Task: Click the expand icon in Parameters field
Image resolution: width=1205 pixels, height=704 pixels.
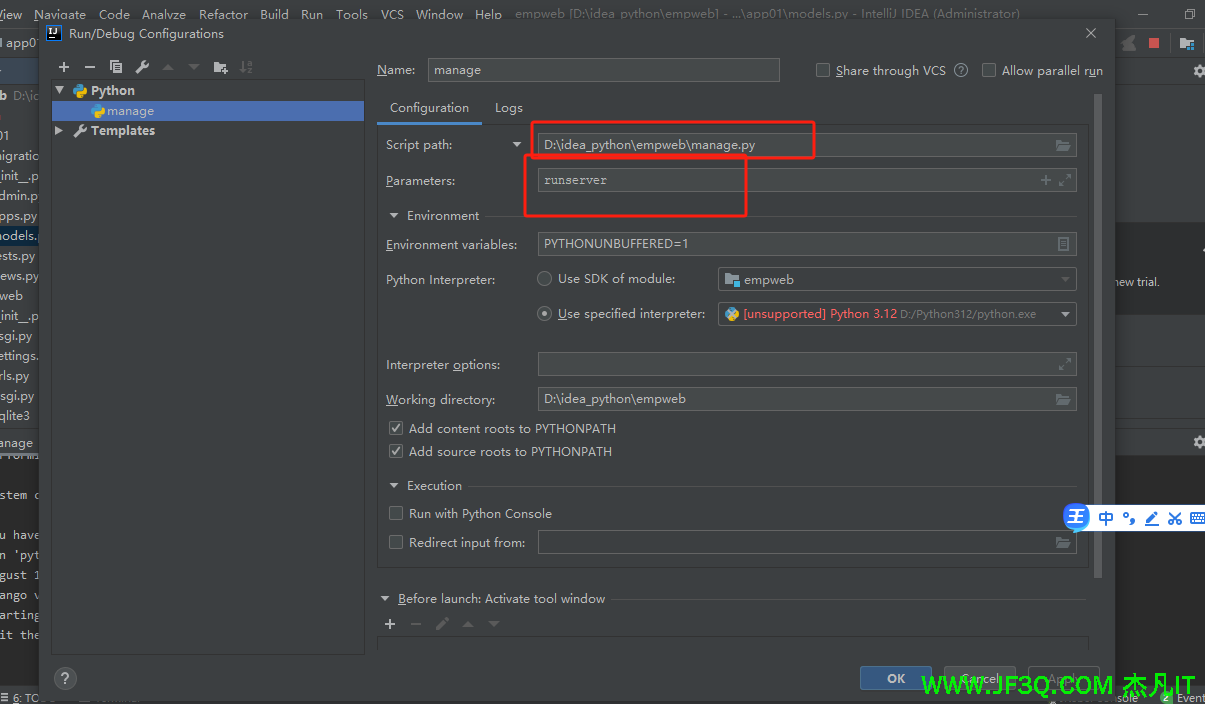Action: click(x=1065, y=181)
